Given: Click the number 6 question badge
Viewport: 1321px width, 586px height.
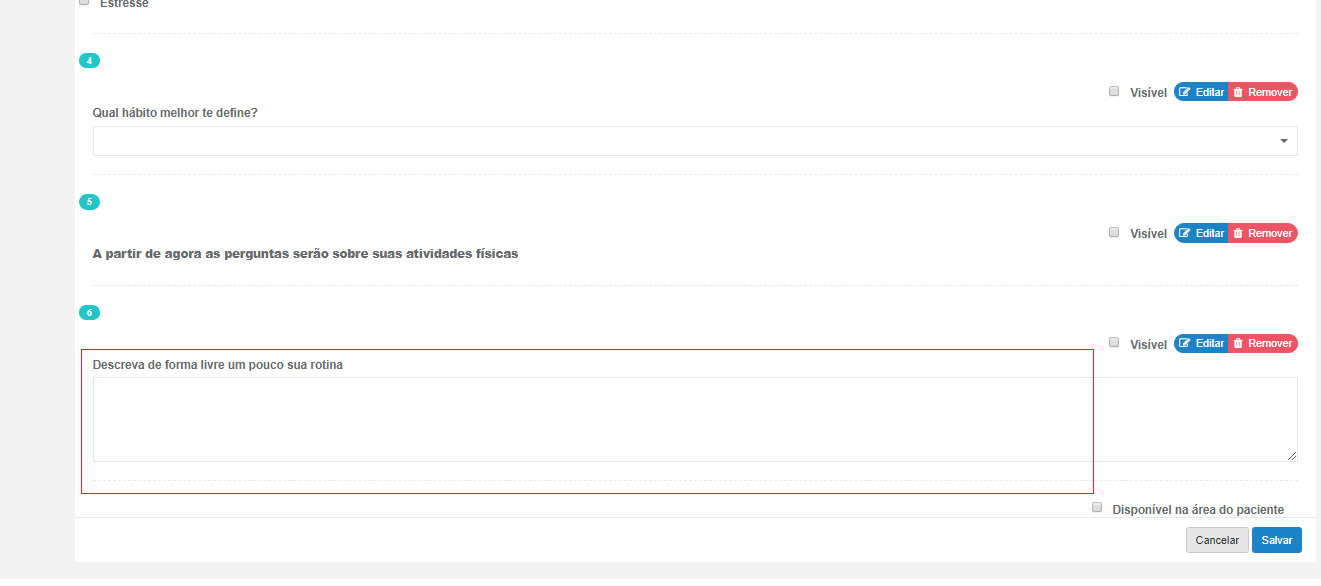Looking at the screenshot, I should (x=89, y=313).
